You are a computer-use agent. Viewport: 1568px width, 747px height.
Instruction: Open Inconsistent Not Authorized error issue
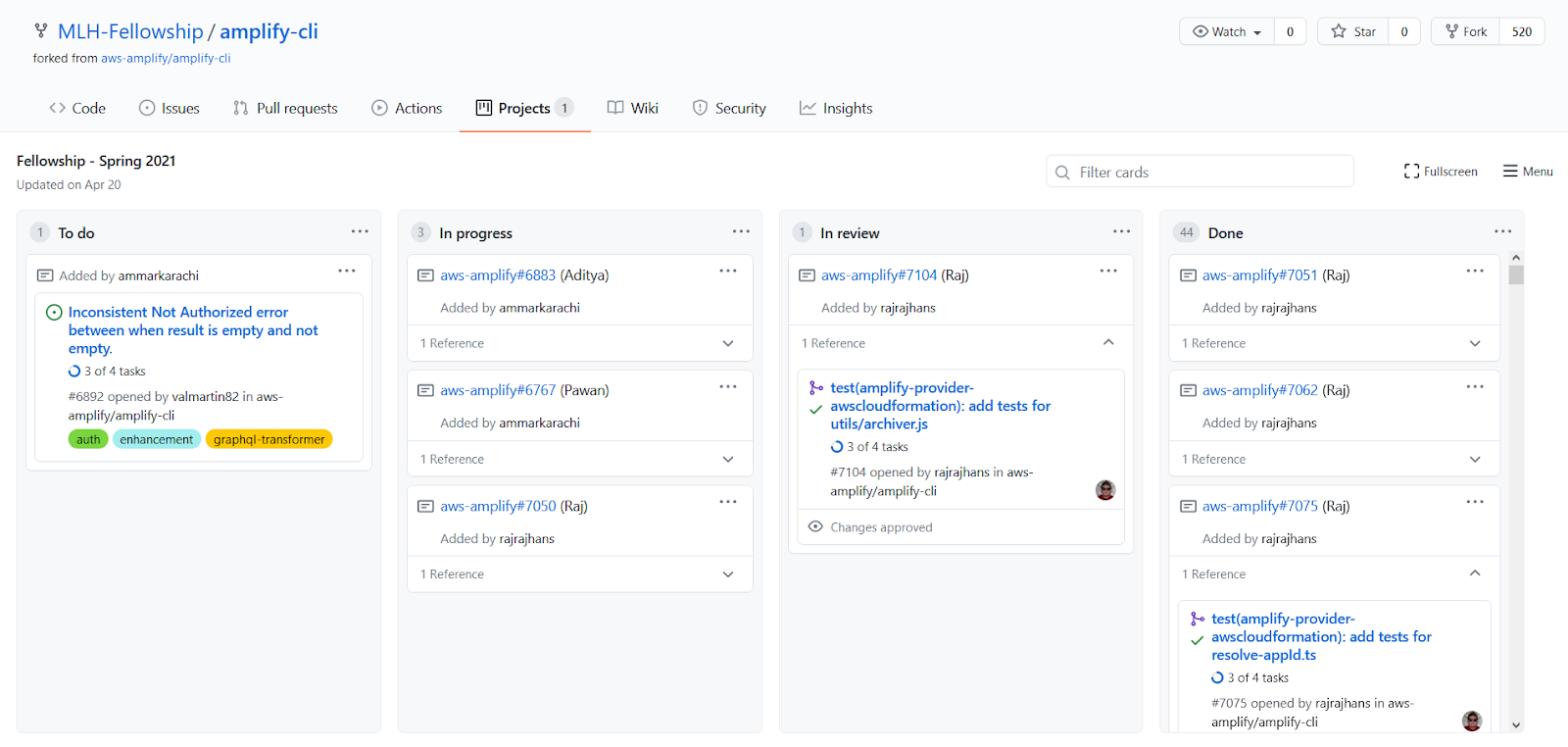tap(193, 330)
